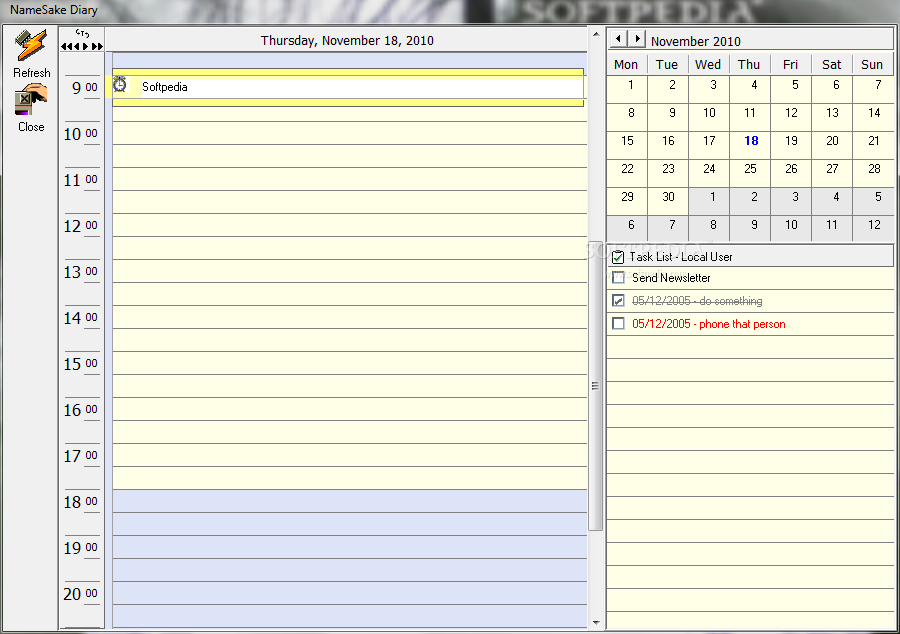Click the day view scrollbar down arrow
Viewport: 900px width, 634px height.
click(596, 623)
